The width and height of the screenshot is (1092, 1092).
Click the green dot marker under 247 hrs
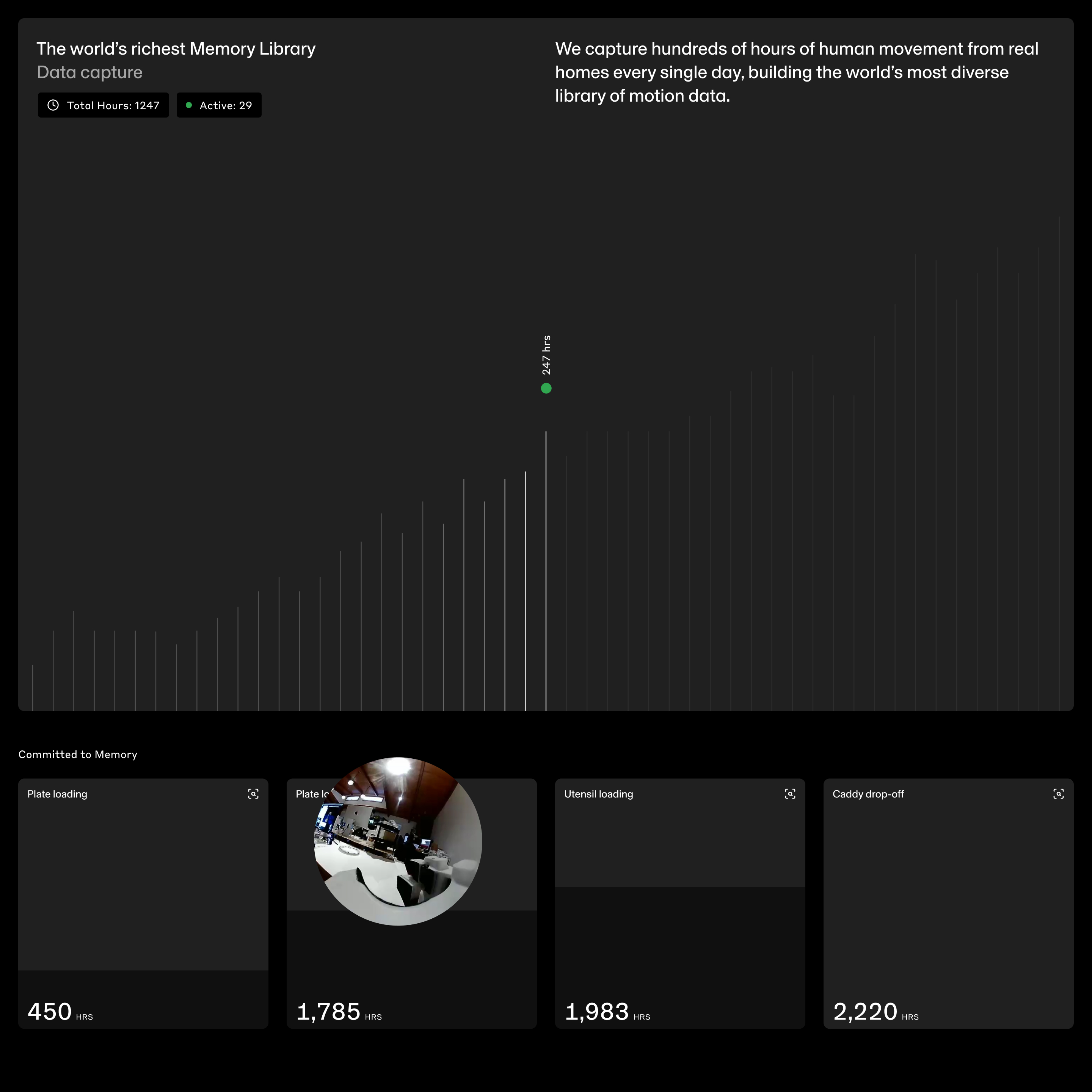546,388
